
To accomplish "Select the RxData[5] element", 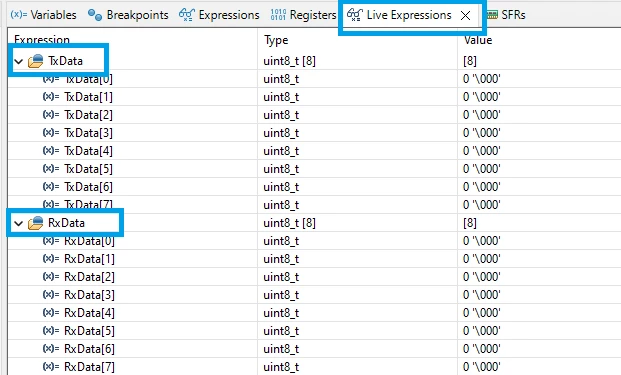I will tap(90, 331).
